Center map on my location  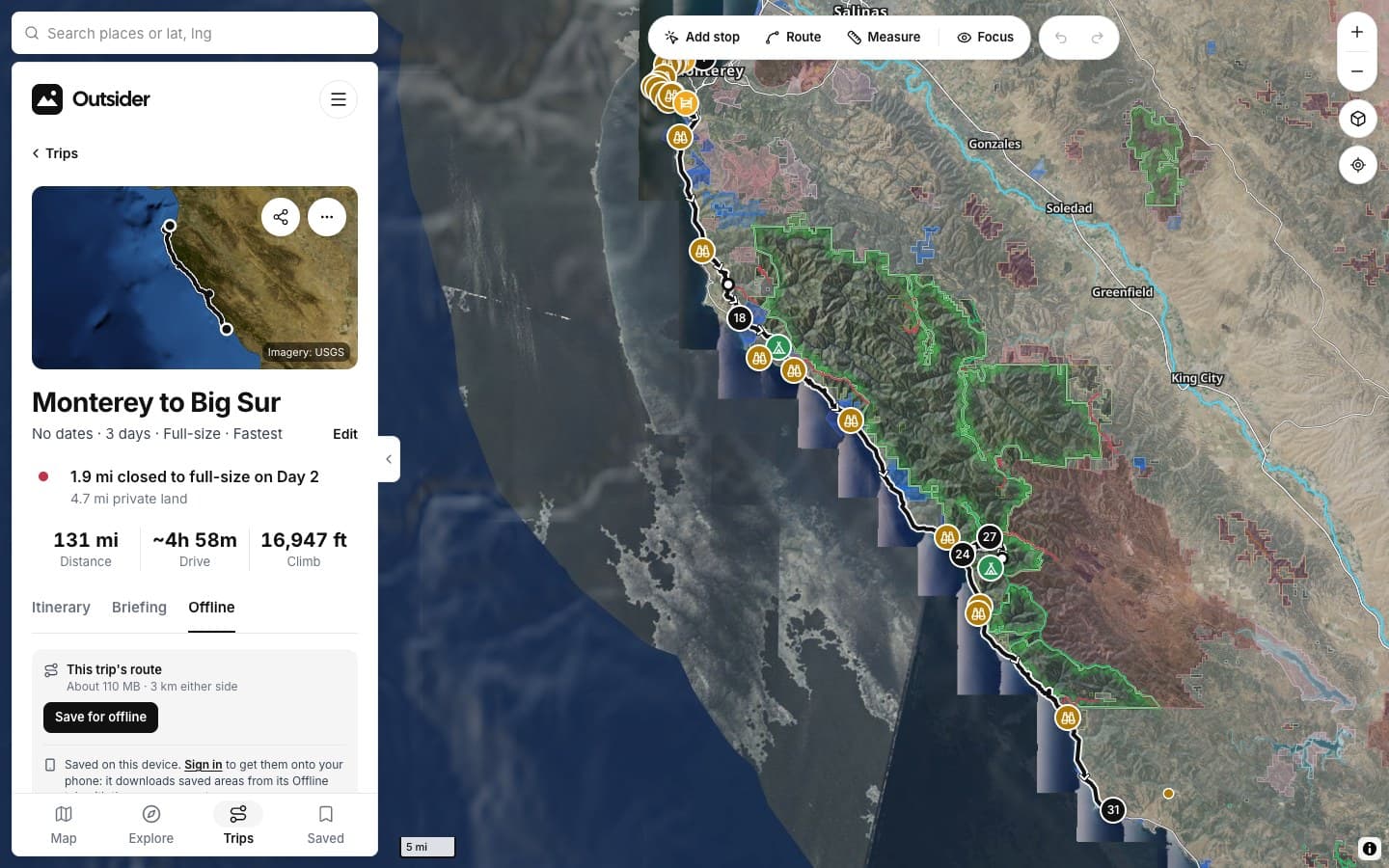click(x=1357, y=165)
